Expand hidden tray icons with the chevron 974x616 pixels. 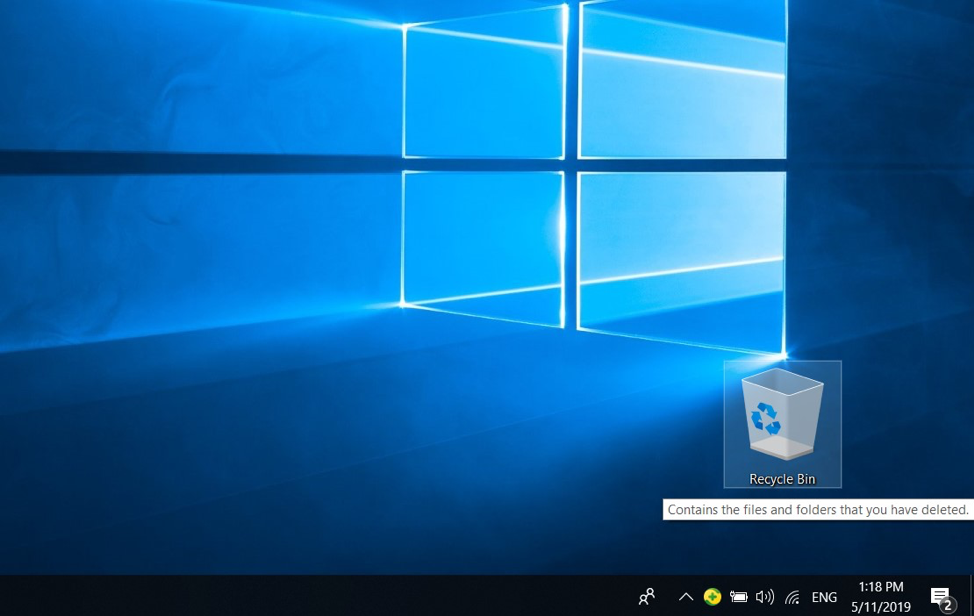click(686, 596)
